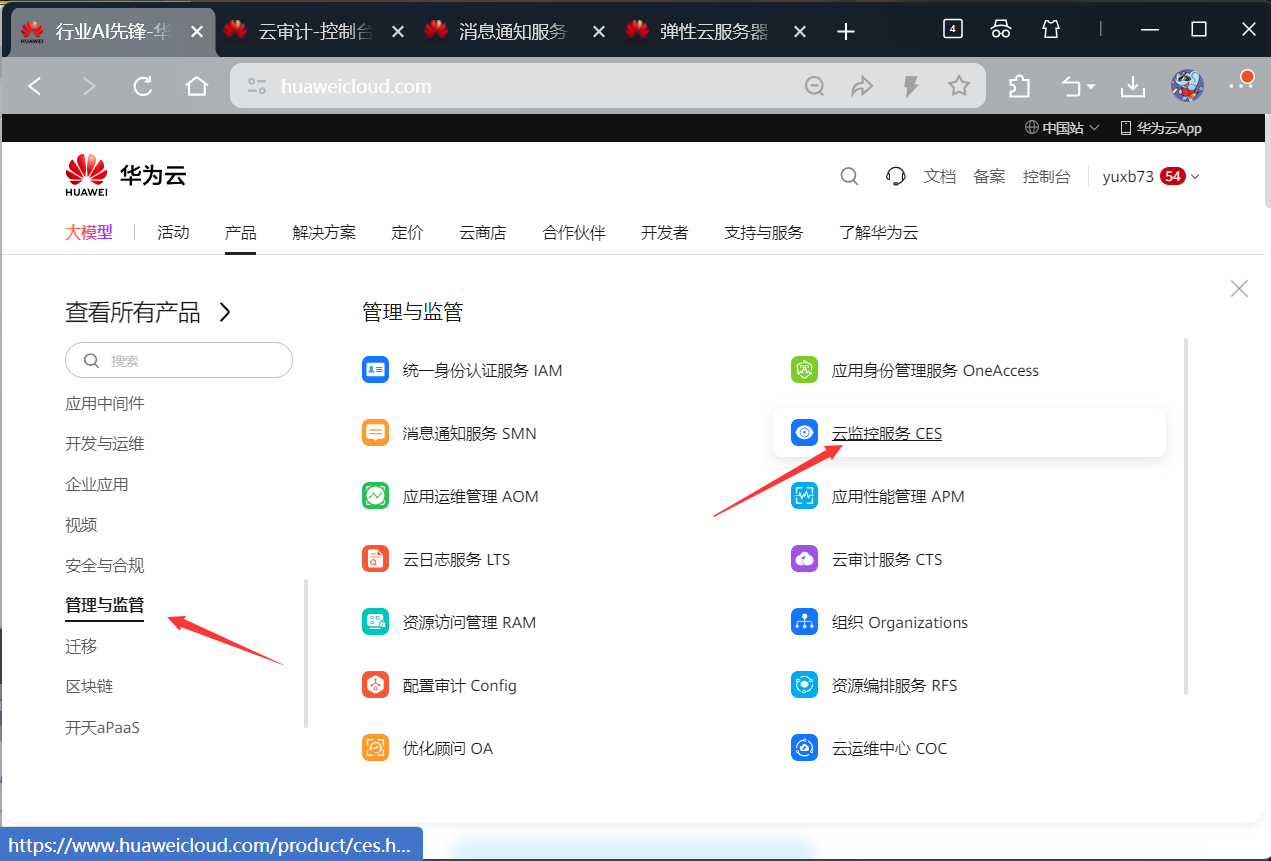Image resolution: width=1271 pixels, height=861 pixels.
Task: Go to browser home page icon
Action: coord(197,86)
